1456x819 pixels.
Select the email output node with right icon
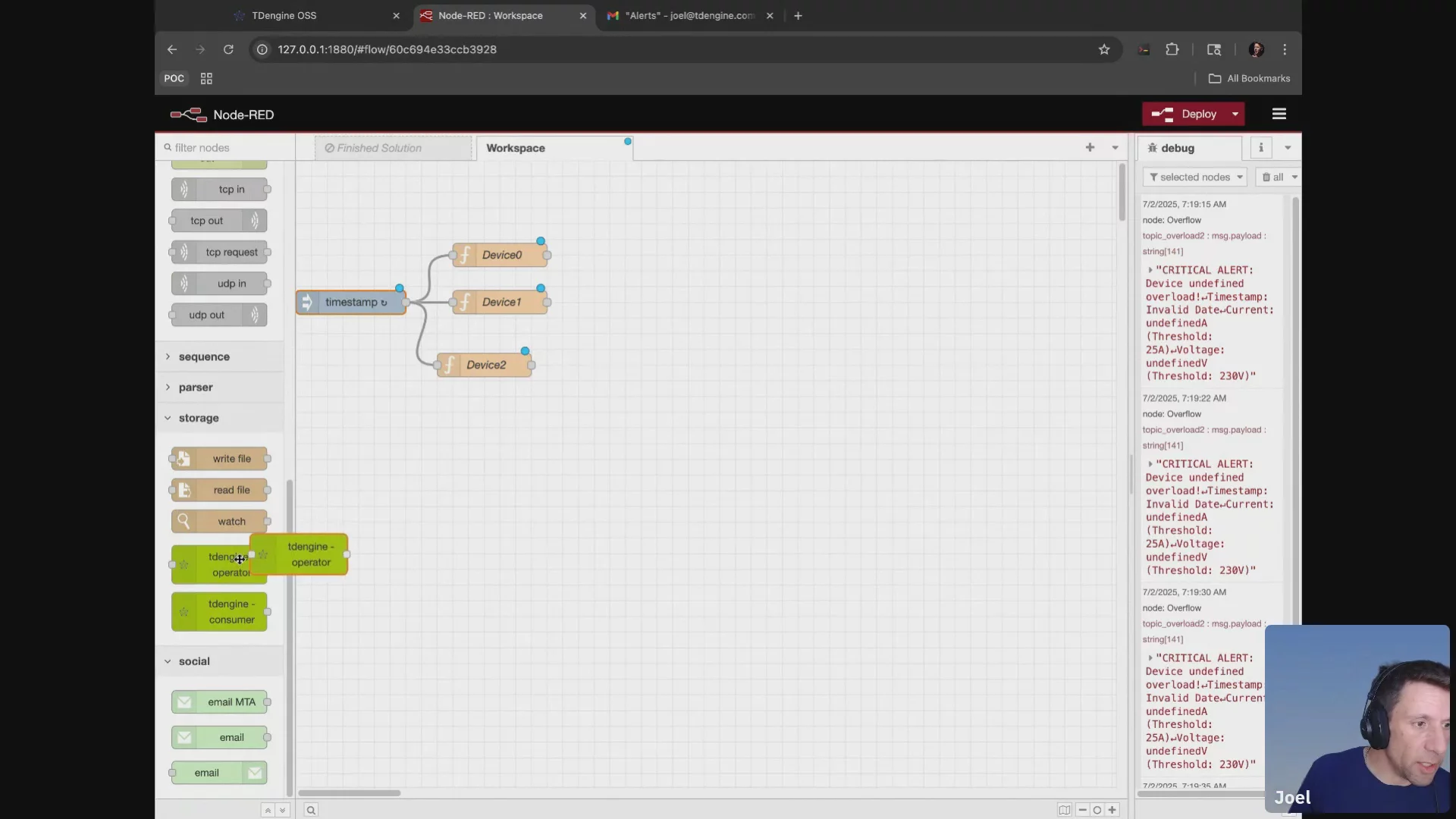point(219,773)
